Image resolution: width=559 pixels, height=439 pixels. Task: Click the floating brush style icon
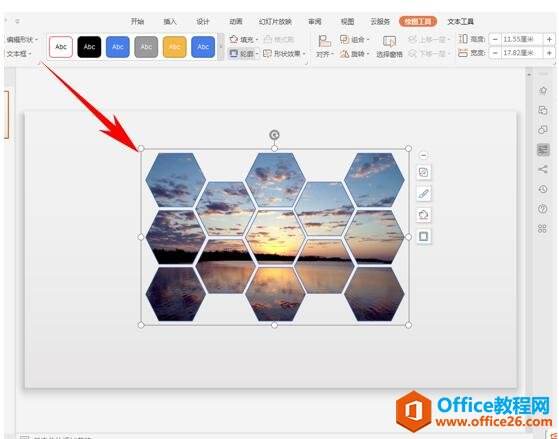point(424,194)
